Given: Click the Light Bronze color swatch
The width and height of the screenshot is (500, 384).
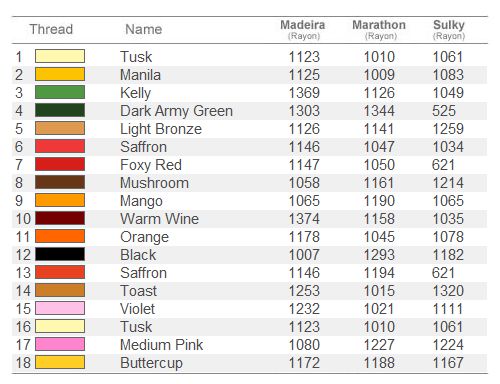Looking at the screenshot, I should point(60,128).
